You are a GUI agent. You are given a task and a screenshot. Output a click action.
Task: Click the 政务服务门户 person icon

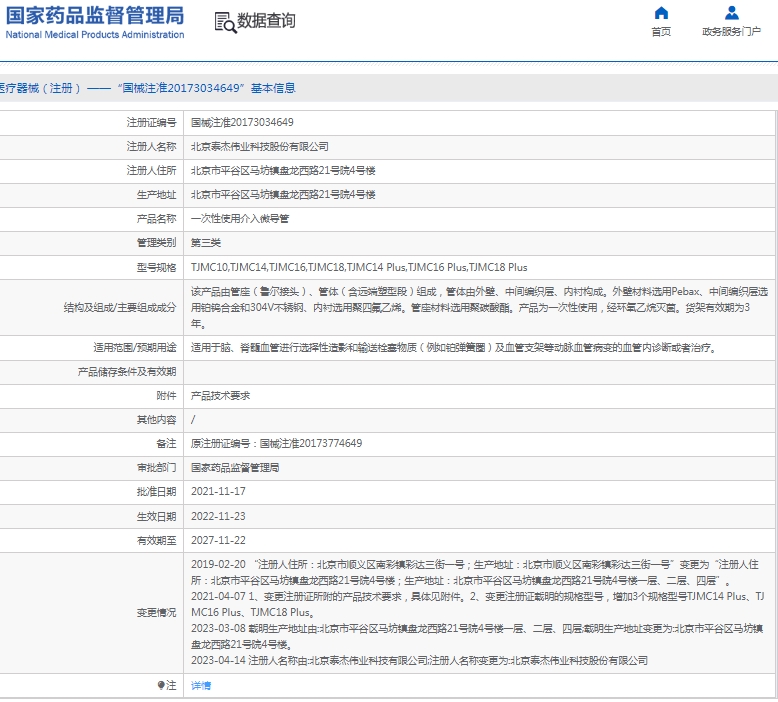(x=731, y=13)
